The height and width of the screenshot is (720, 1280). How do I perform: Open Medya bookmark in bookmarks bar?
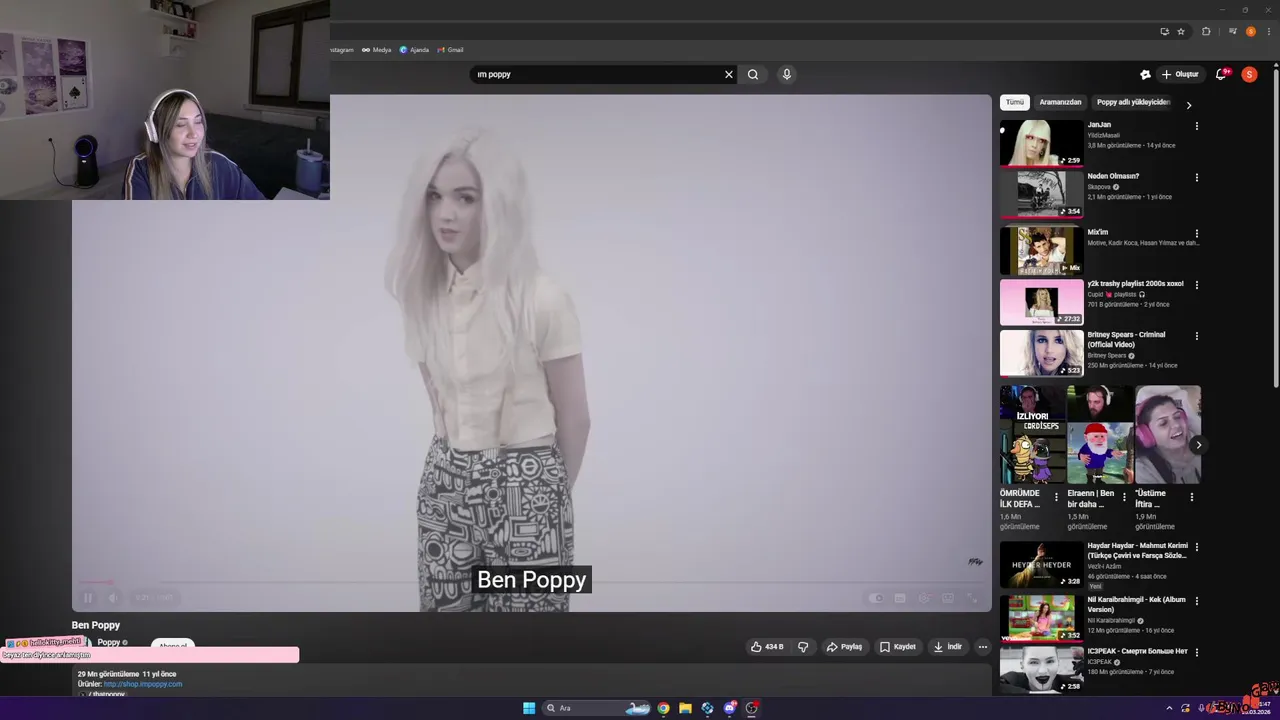click(377, 49)
